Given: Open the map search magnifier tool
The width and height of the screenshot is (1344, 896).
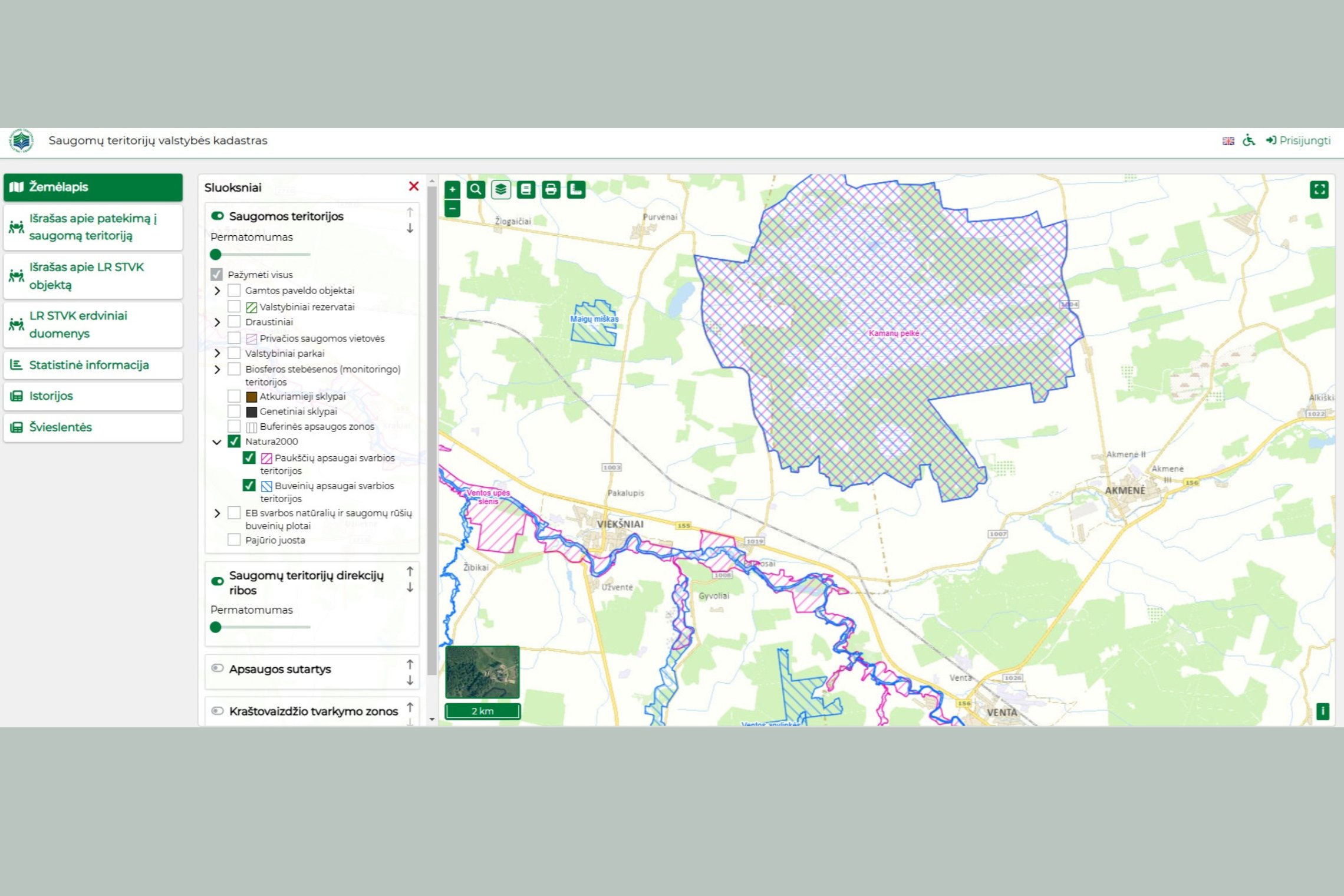Looking at the screenshot, I should point(476,189).
